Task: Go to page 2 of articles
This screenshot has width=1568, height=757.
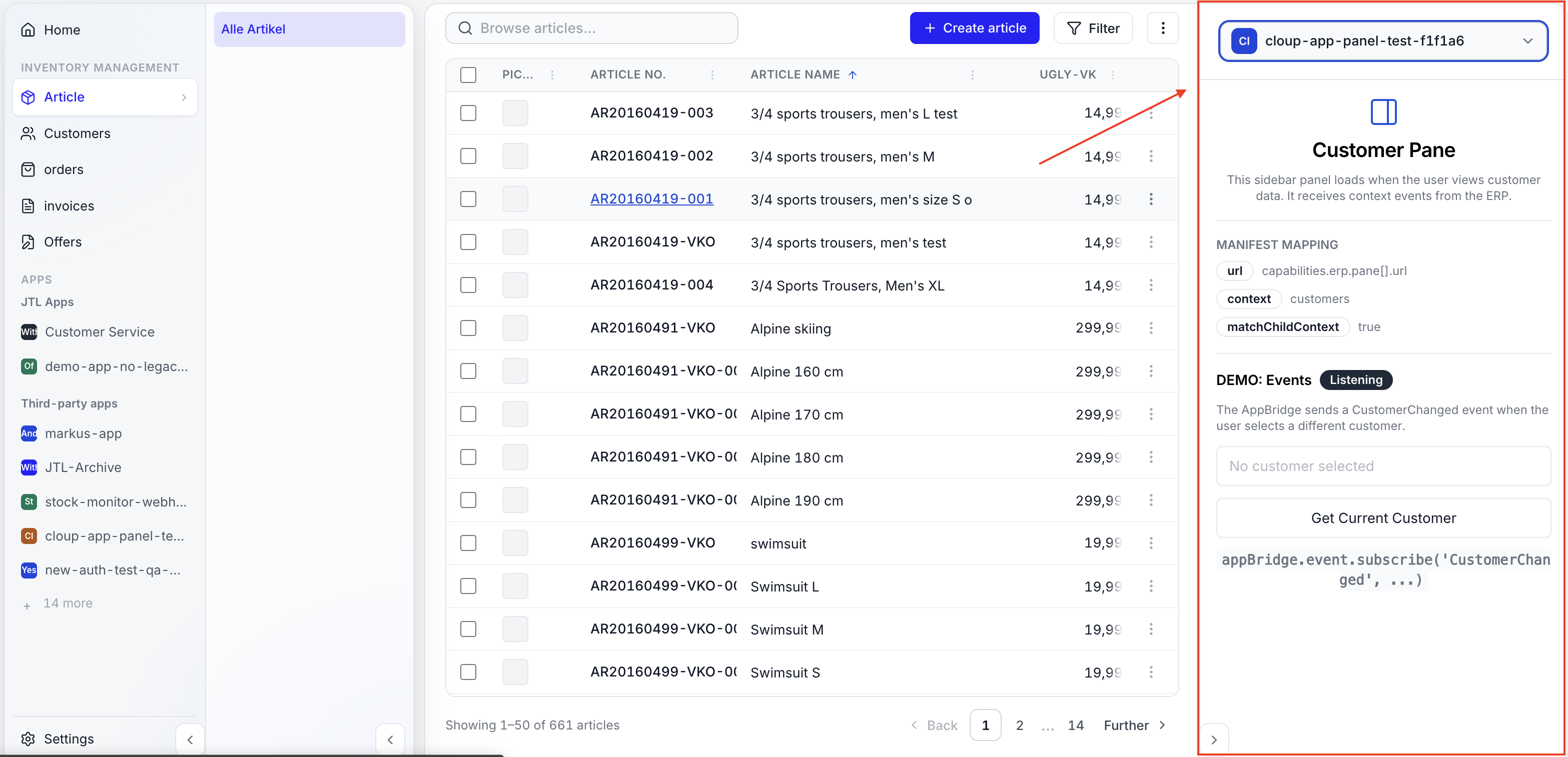Action: pyautogui.click(x=1020, y=725)
